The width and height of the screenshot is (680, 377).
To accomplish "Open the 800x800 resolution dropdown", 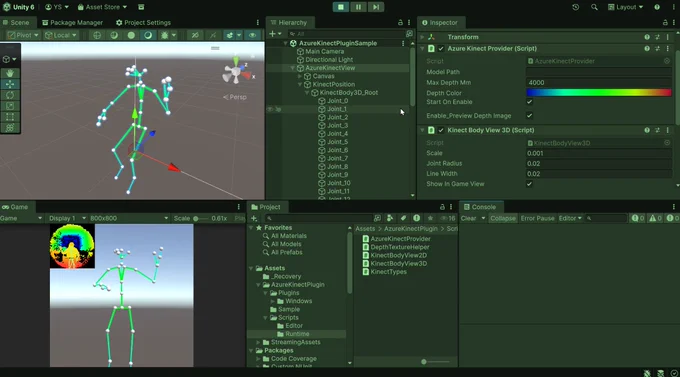I will point(129,218).
